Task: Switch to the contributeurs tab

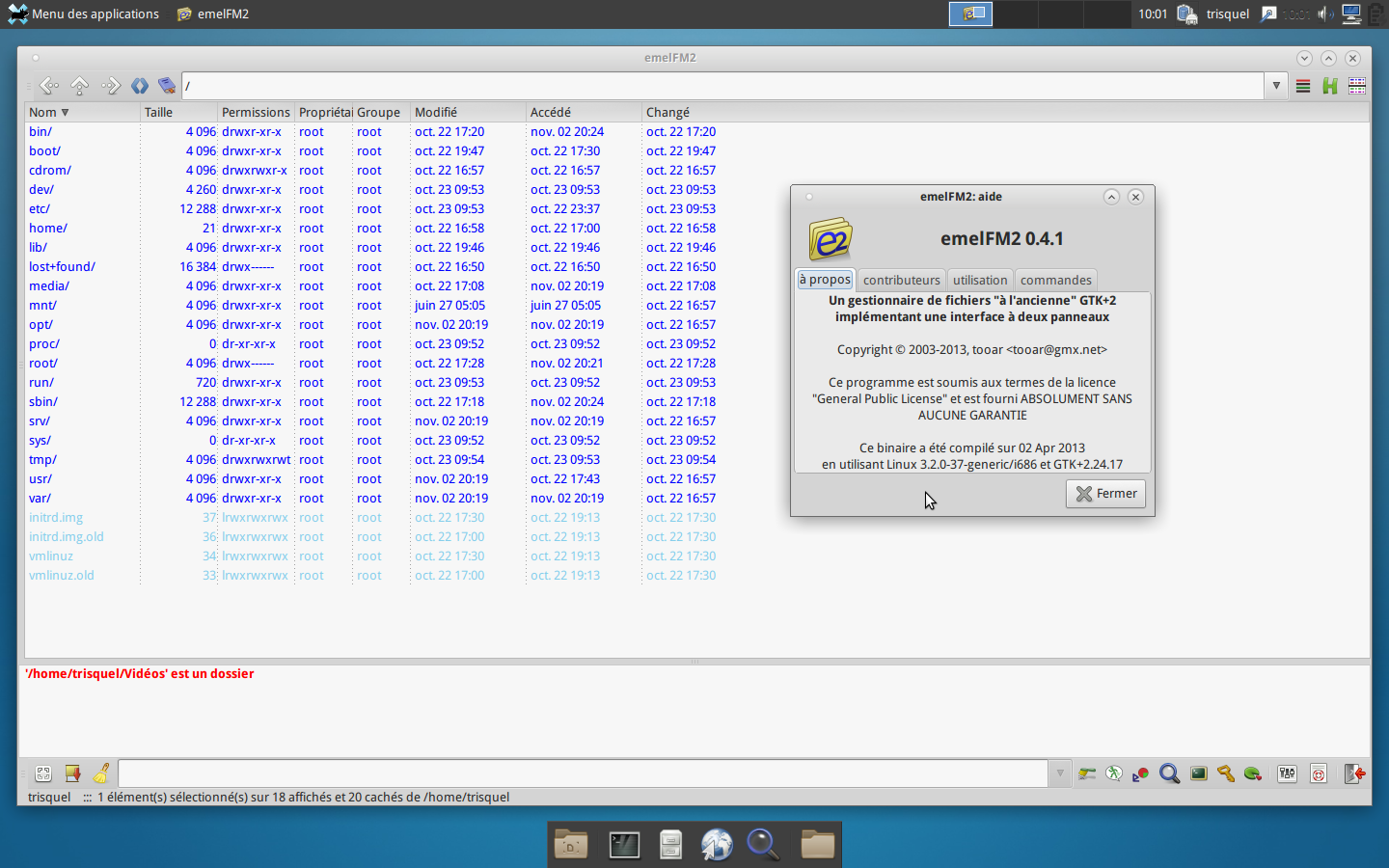Action: pyautogui.click(x=901, y=281)
